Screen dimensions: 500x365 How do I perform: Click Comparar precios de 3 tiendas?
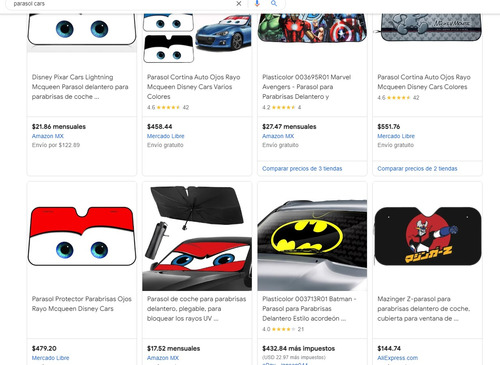[302, 169]
